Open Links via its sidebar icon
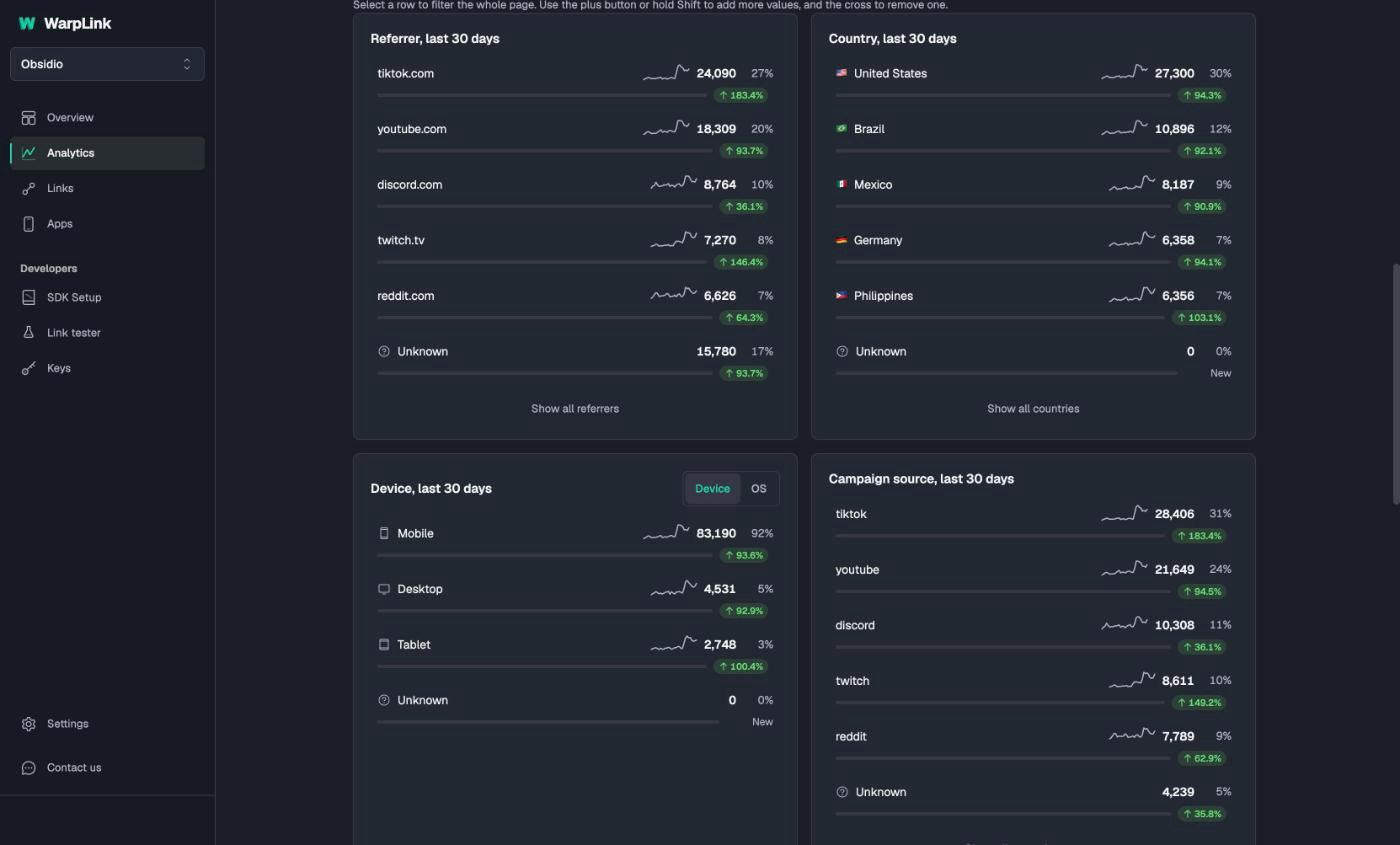 point(28,188)
